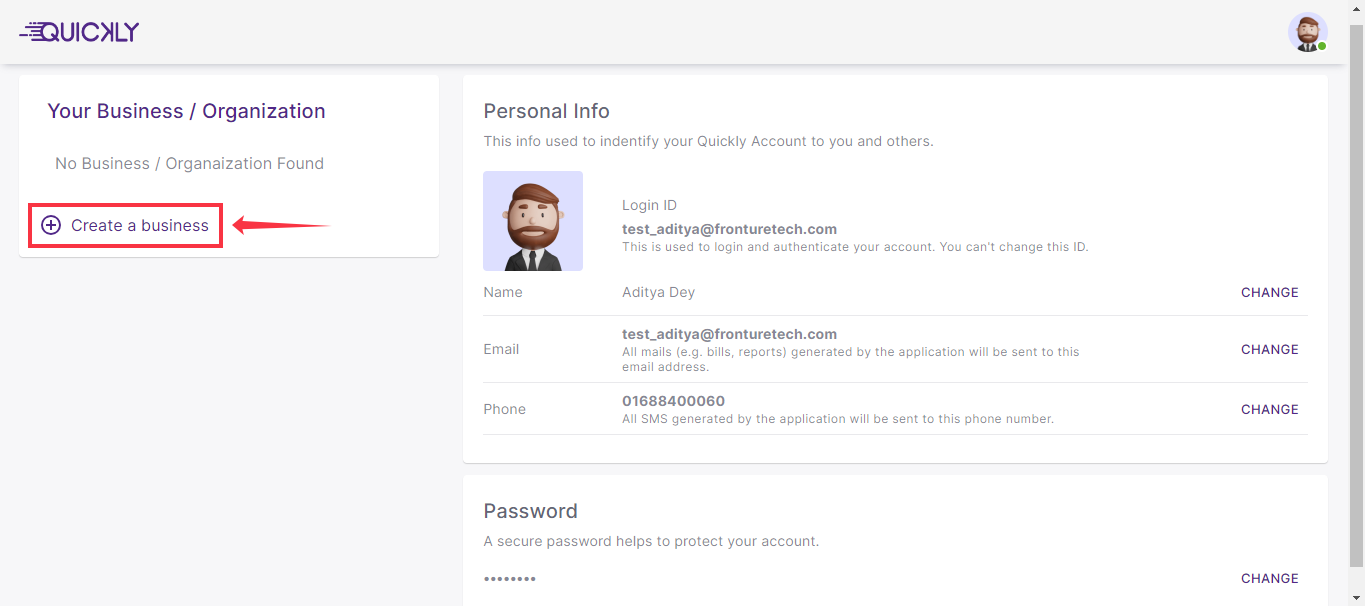
Task: Click the Login ID email address text
Action: click(729, 229)
